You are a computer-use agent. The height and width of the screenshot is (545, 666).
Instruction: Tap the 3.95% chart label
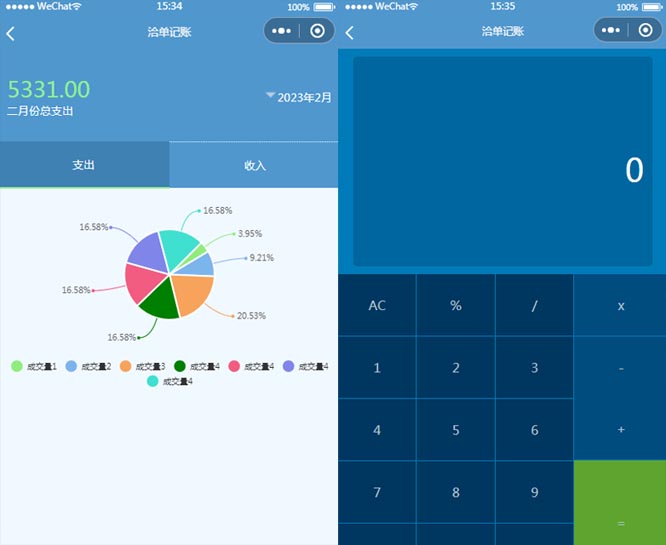(x=250, y=233)
